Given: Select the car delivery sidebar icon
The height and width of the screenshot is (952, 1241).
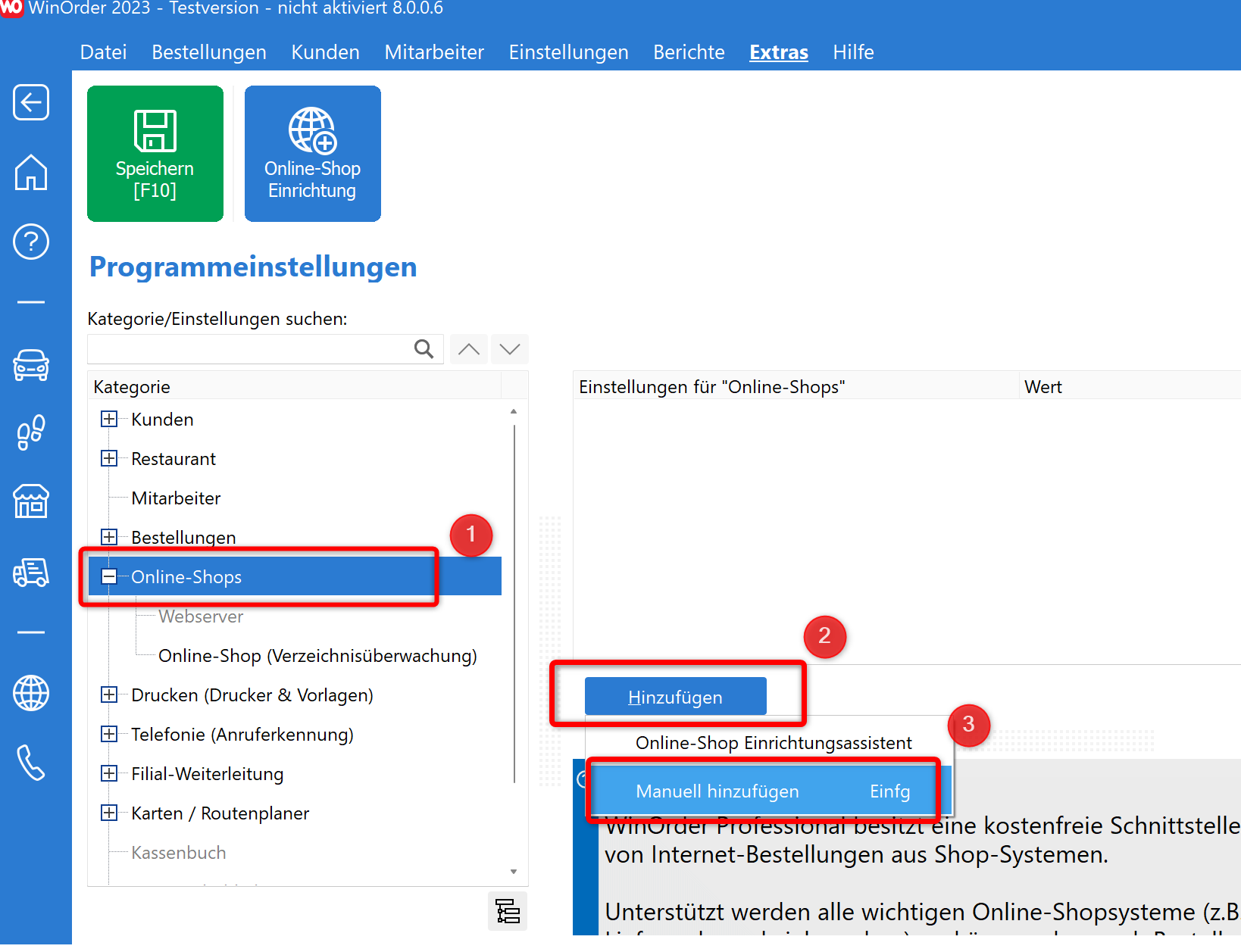Looking at the screenshot, I should point(31,365).
